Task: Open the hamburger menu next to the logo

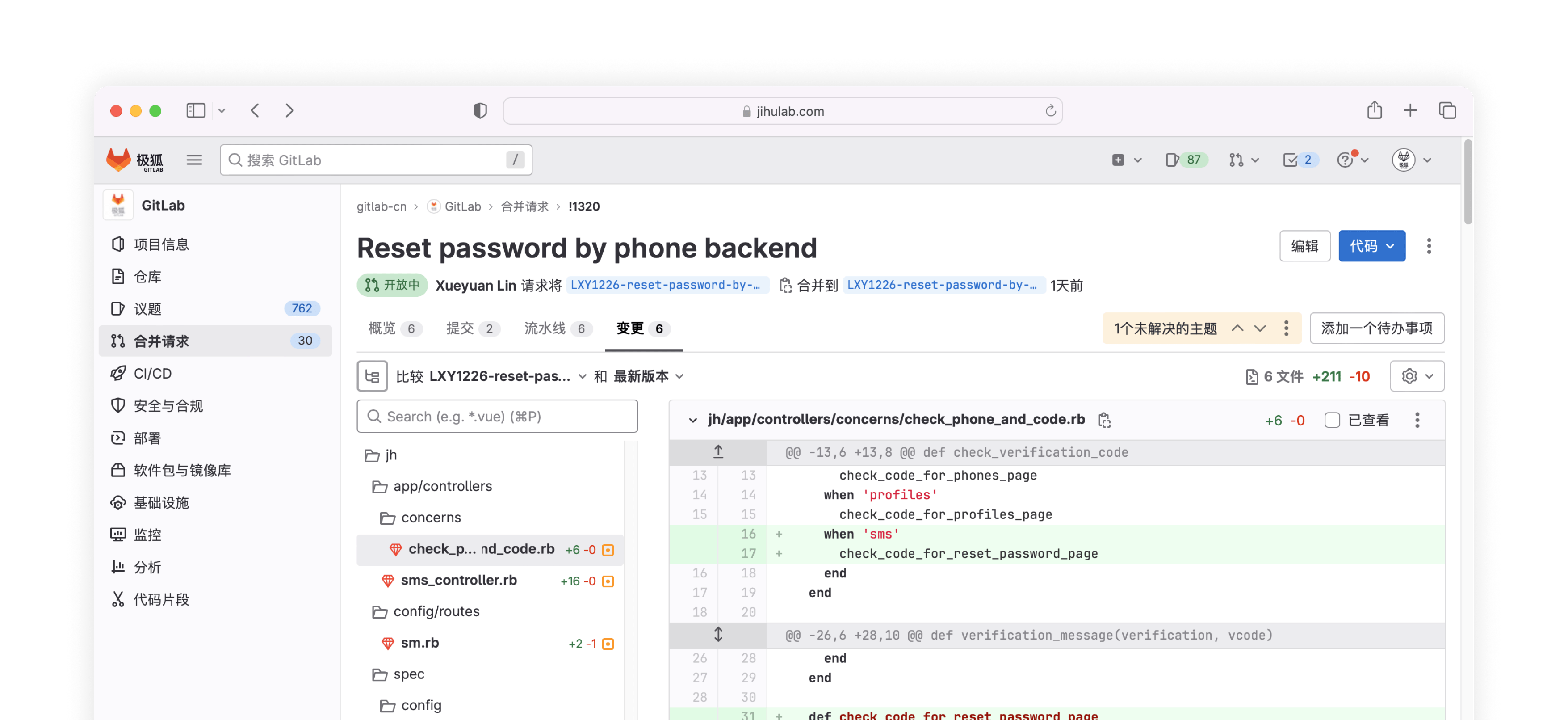Action: click(194, 160)
